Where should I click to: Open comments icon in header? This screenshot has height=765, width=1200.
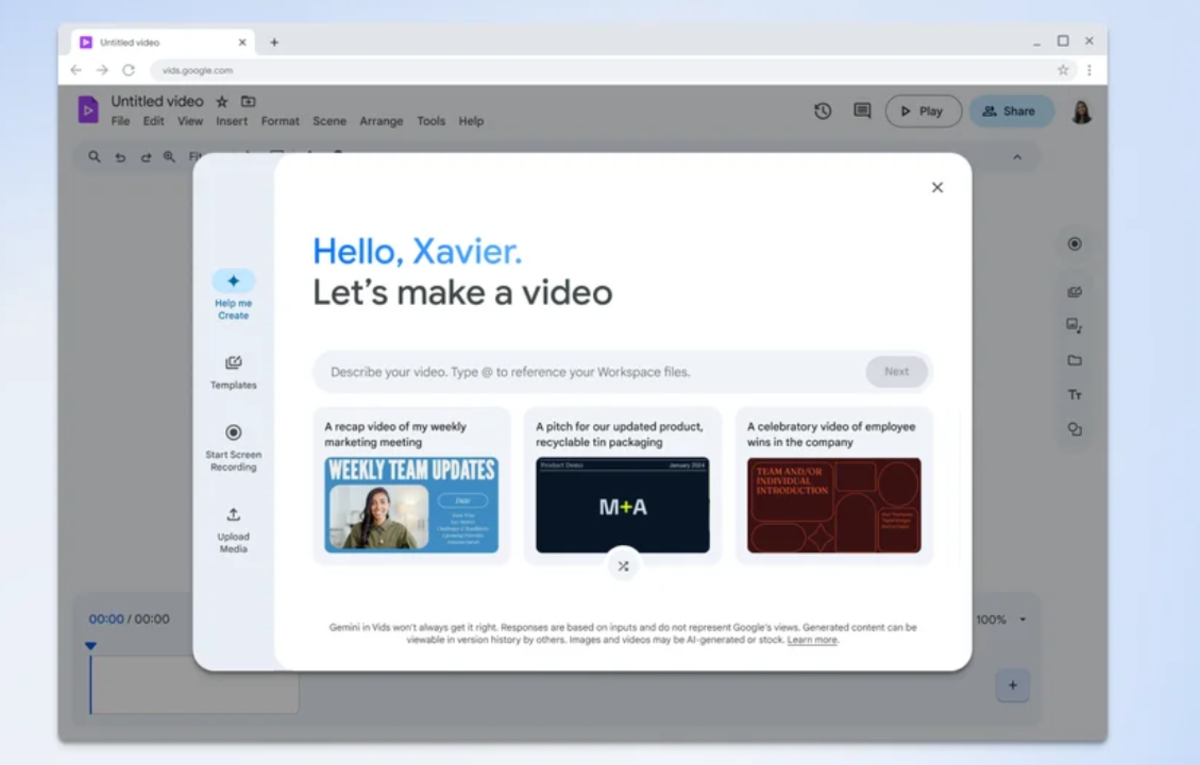(x=862, y=111)
